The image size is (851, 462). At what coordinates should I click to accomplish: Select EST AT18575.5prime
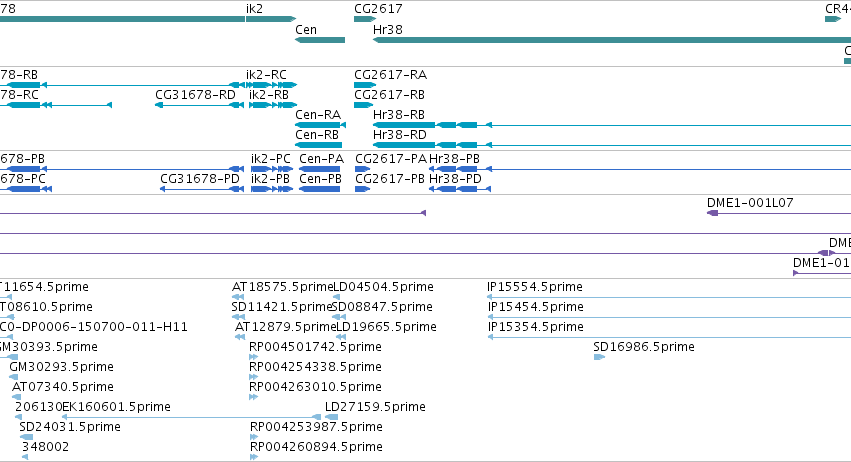tap(282, 287)
